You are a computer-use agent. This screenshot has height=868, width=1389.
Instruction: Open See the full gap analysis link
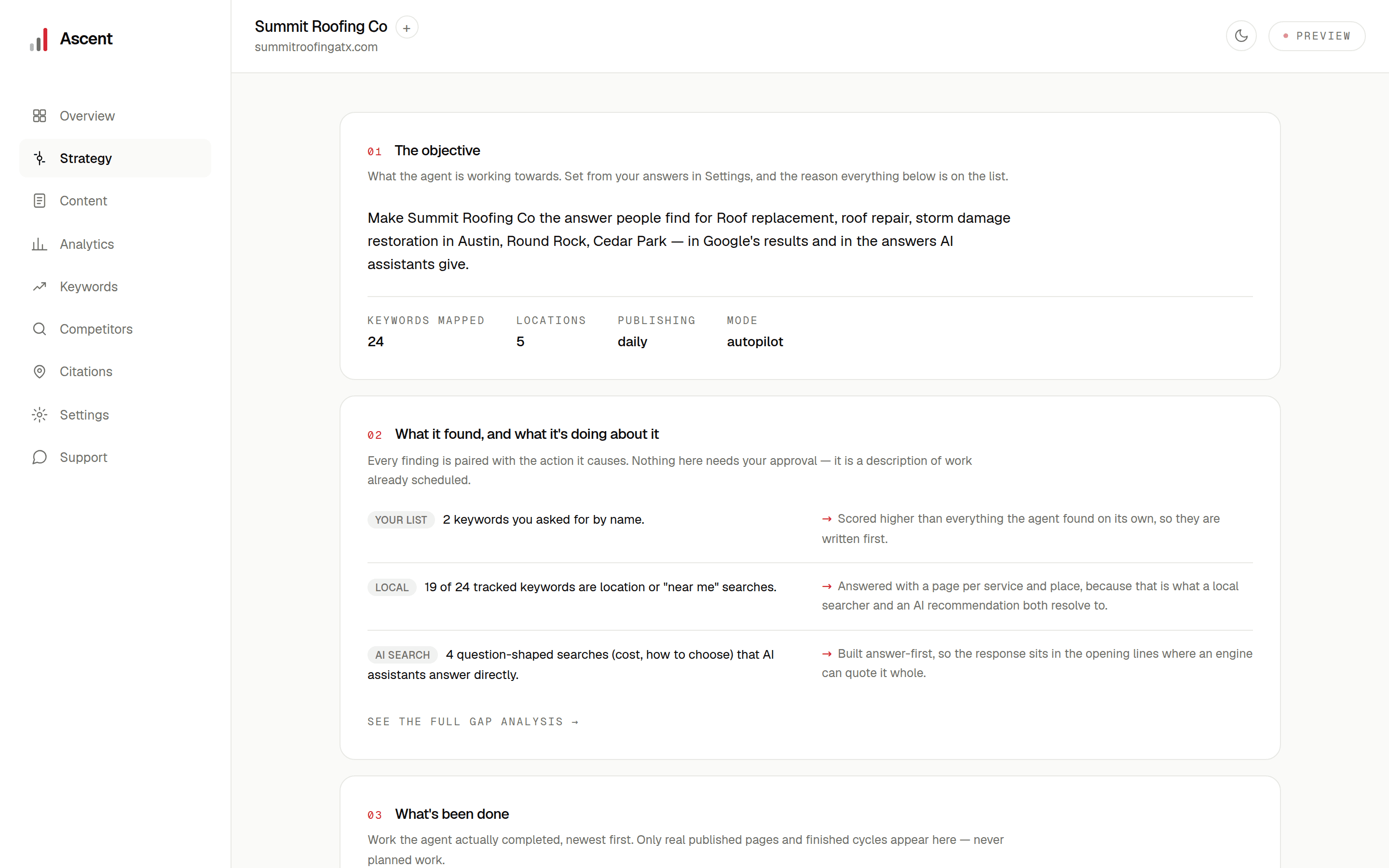[x=473, y=721]
